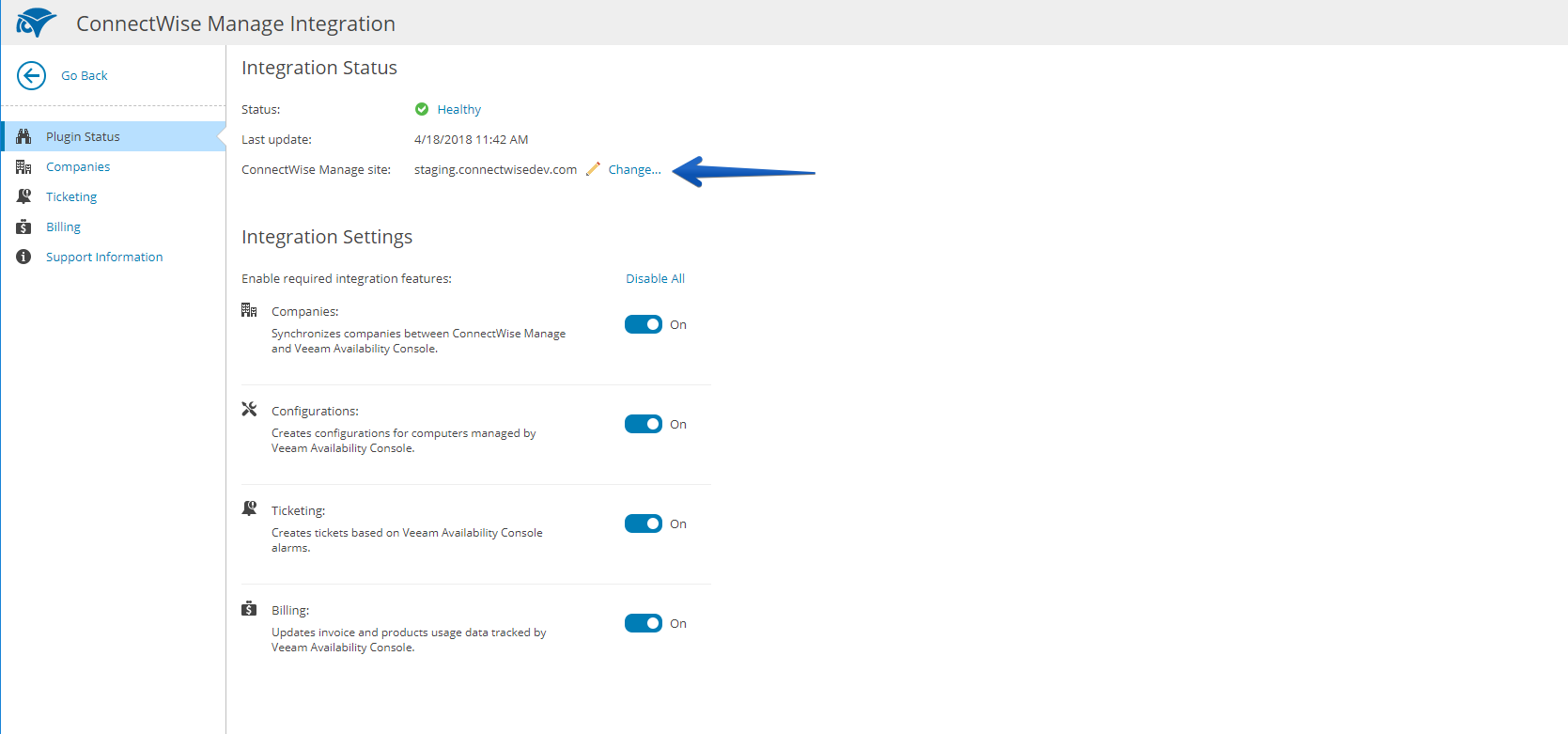This screenshot has height=734, width=1568.
Task: Click the Integration Settings heading
Action: pos(327,237)
